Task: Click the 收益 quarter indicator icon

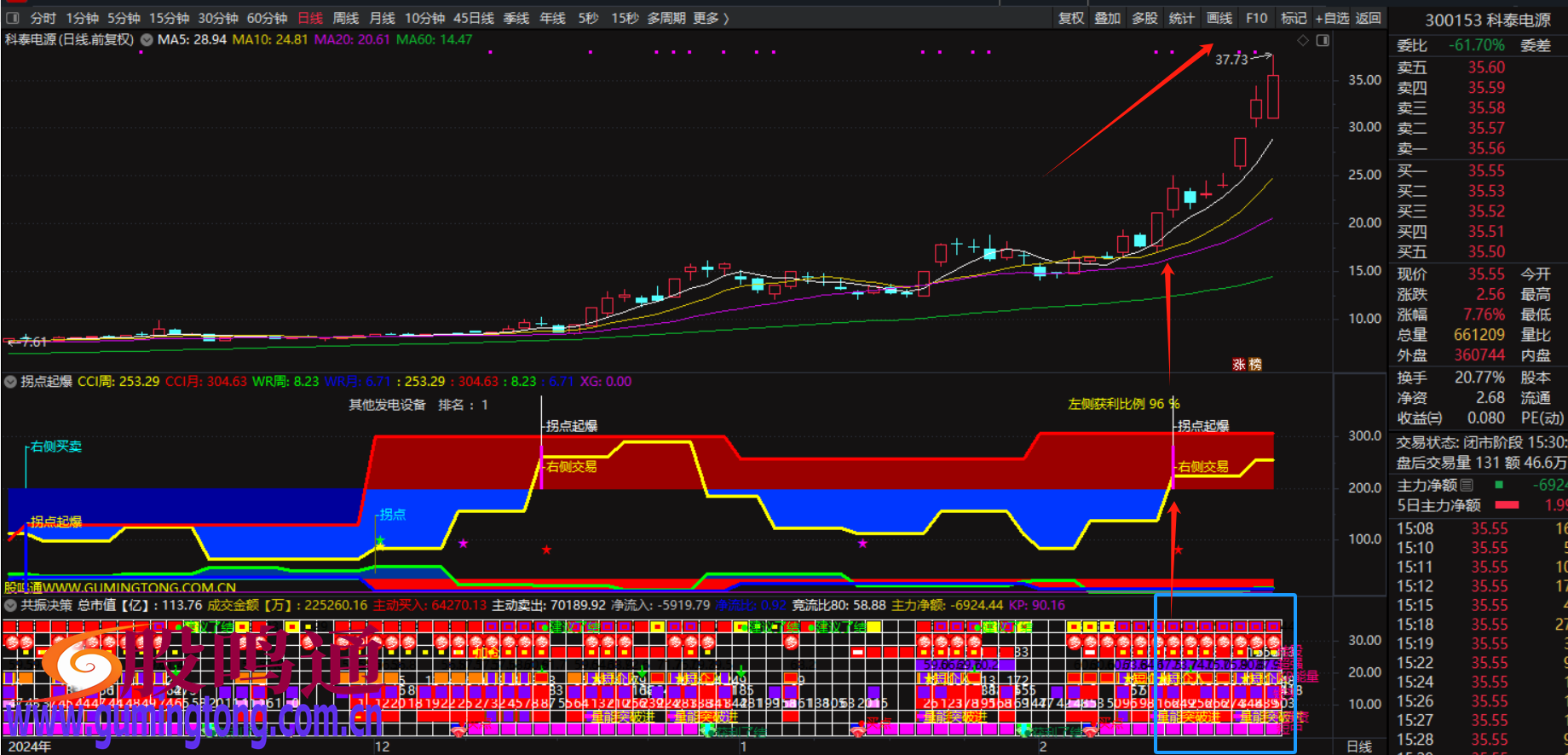Action: click(x=1435, y=418)
